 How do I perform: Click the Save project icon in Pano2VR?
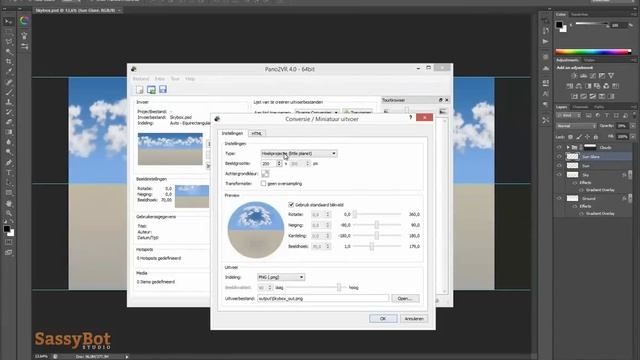[x=163, y=89]
